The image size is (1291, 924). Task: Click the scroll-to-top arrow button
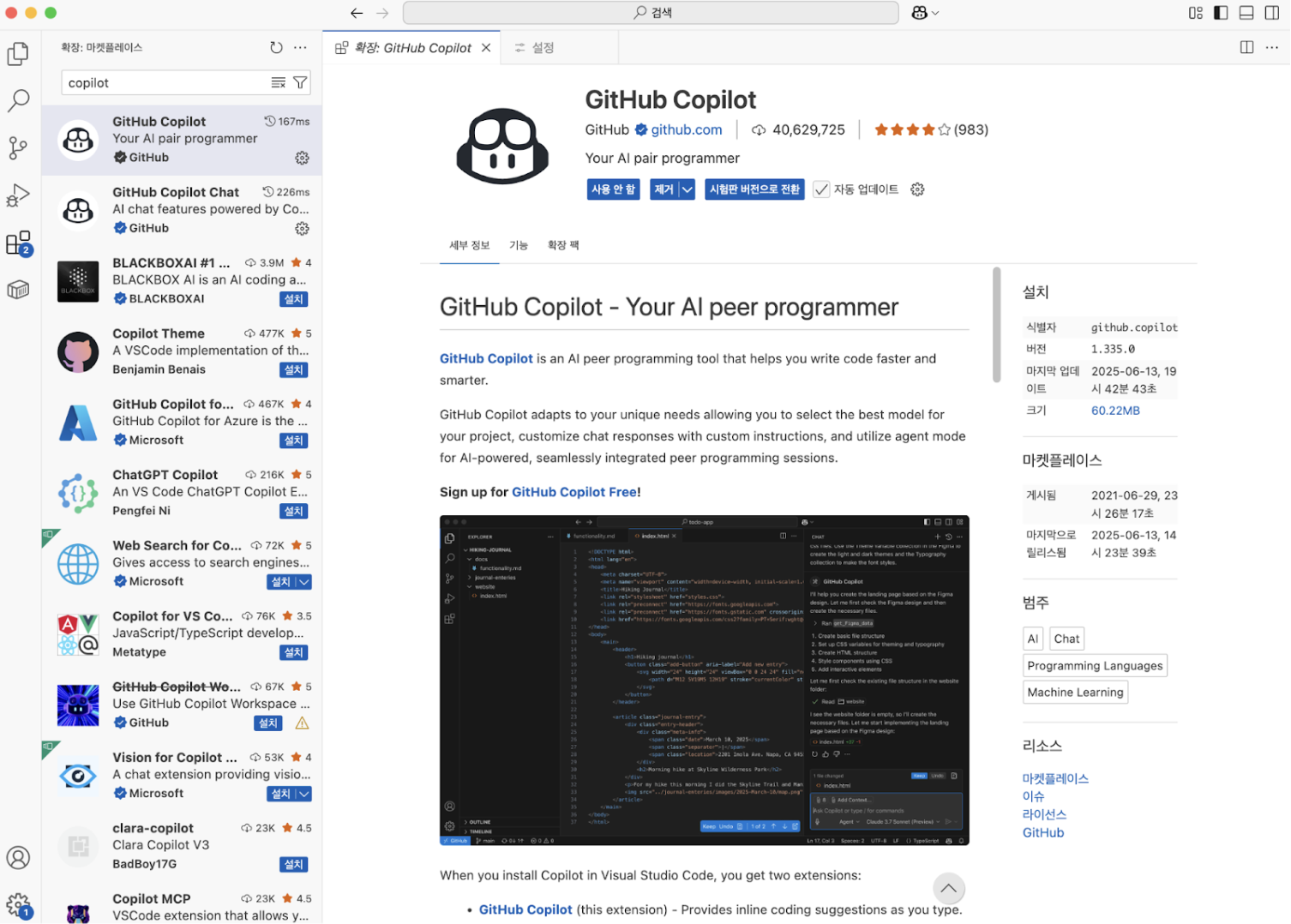(x=948, y=889)
